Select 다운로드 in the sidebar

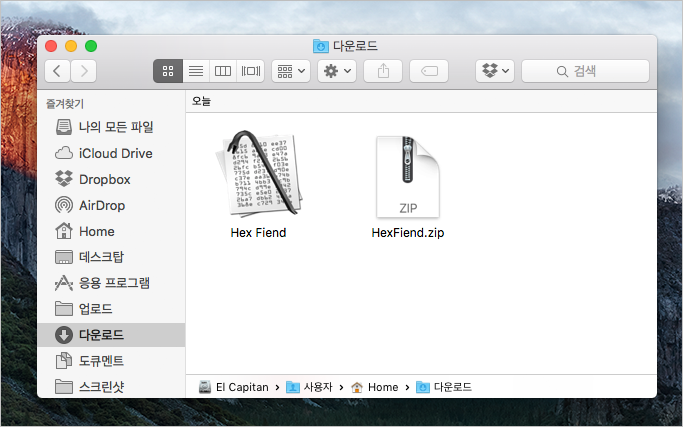[111, 335]
